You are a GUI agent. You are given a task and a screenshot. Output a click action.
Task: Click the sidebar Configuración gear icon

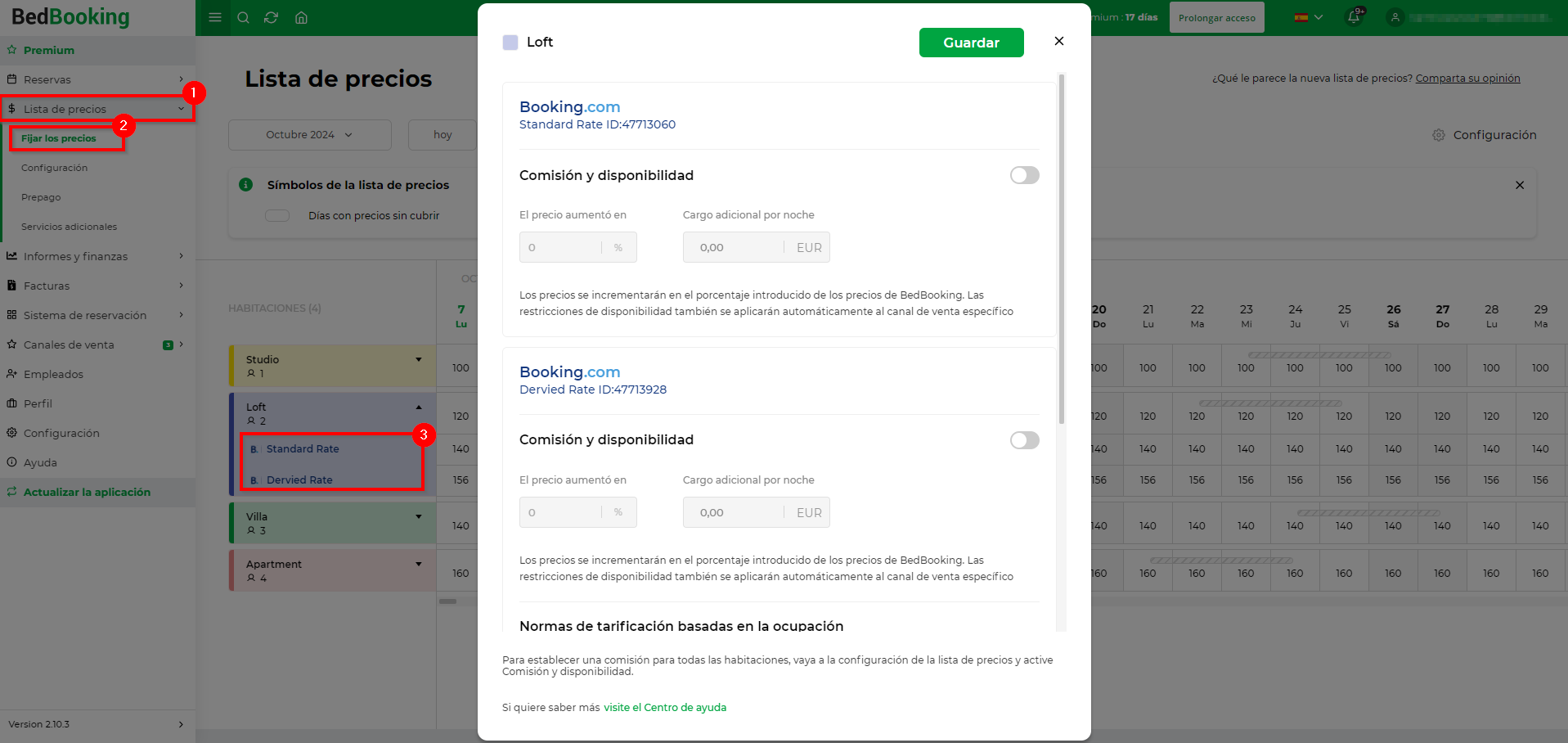pos(12,433)
